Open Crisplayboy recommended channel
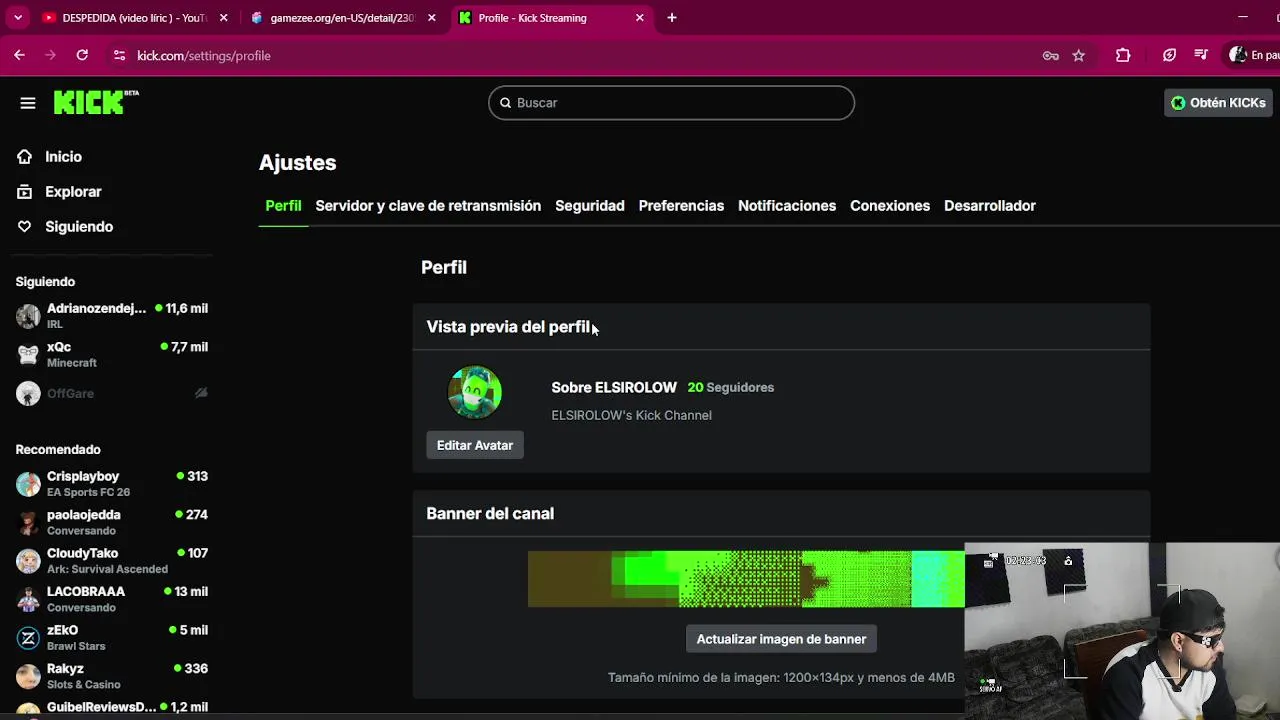 click(x=112, y=484)
